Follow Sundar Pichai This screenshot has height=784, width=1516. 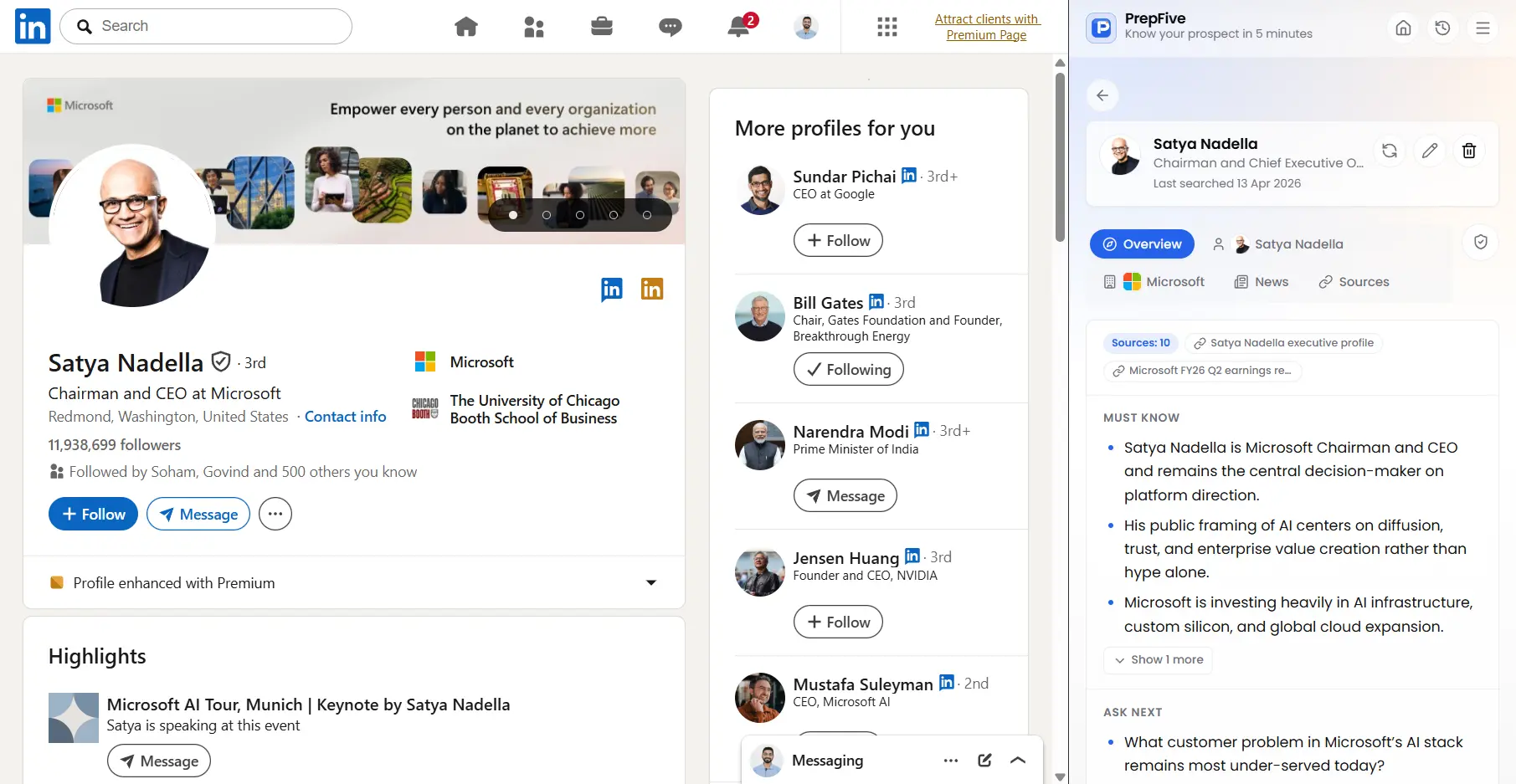point(838,240)
